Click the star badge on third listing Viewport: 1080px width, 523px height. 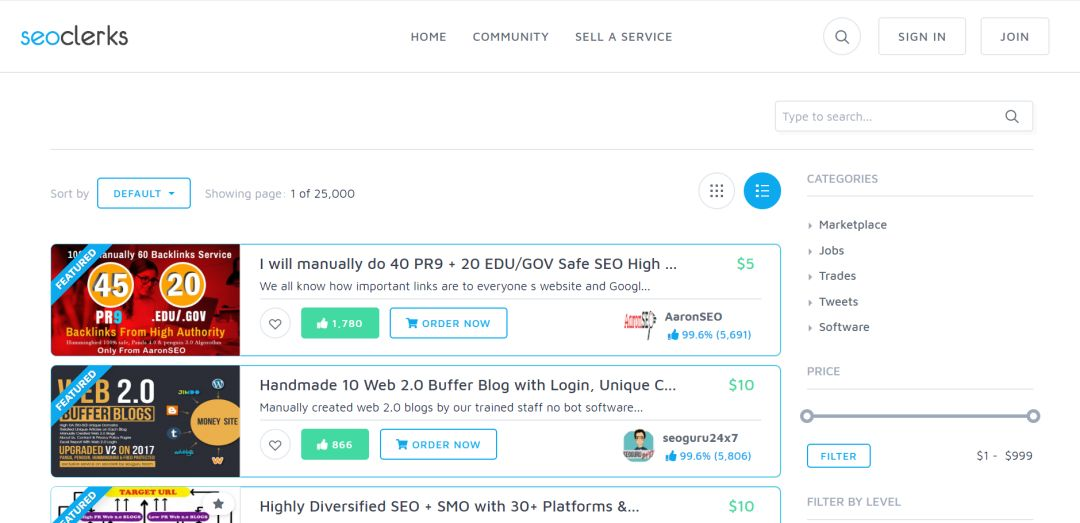point(218,504)
